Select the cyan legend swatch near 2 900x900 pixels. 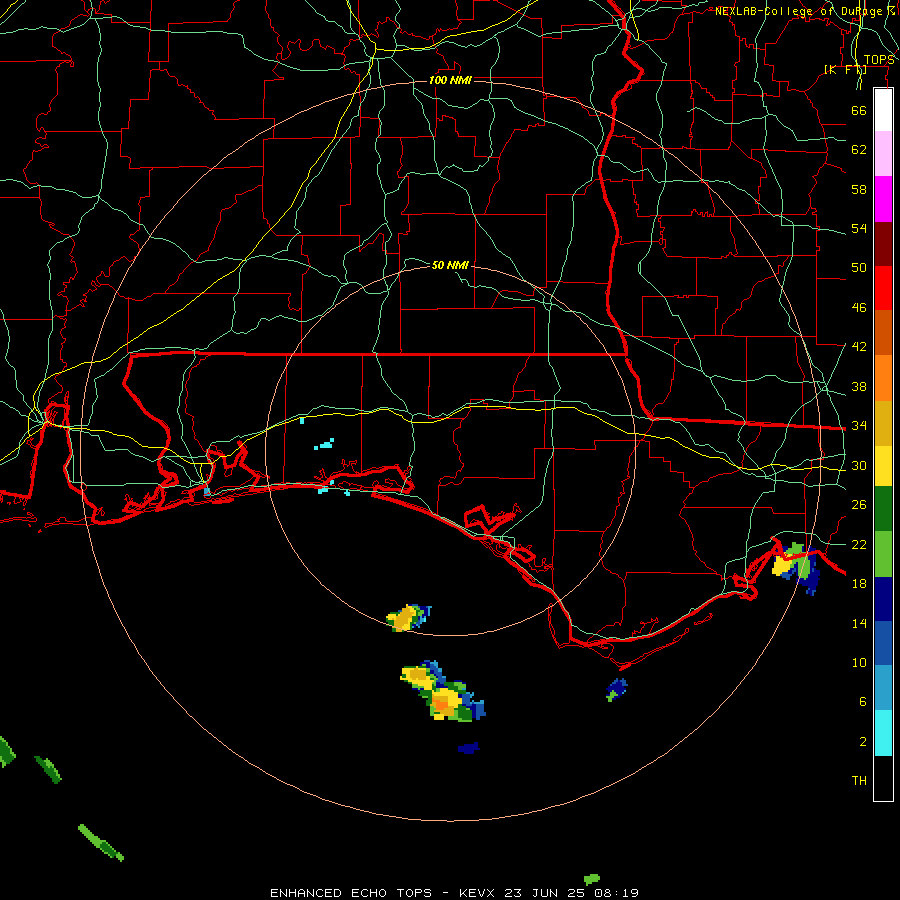[883, 733]
